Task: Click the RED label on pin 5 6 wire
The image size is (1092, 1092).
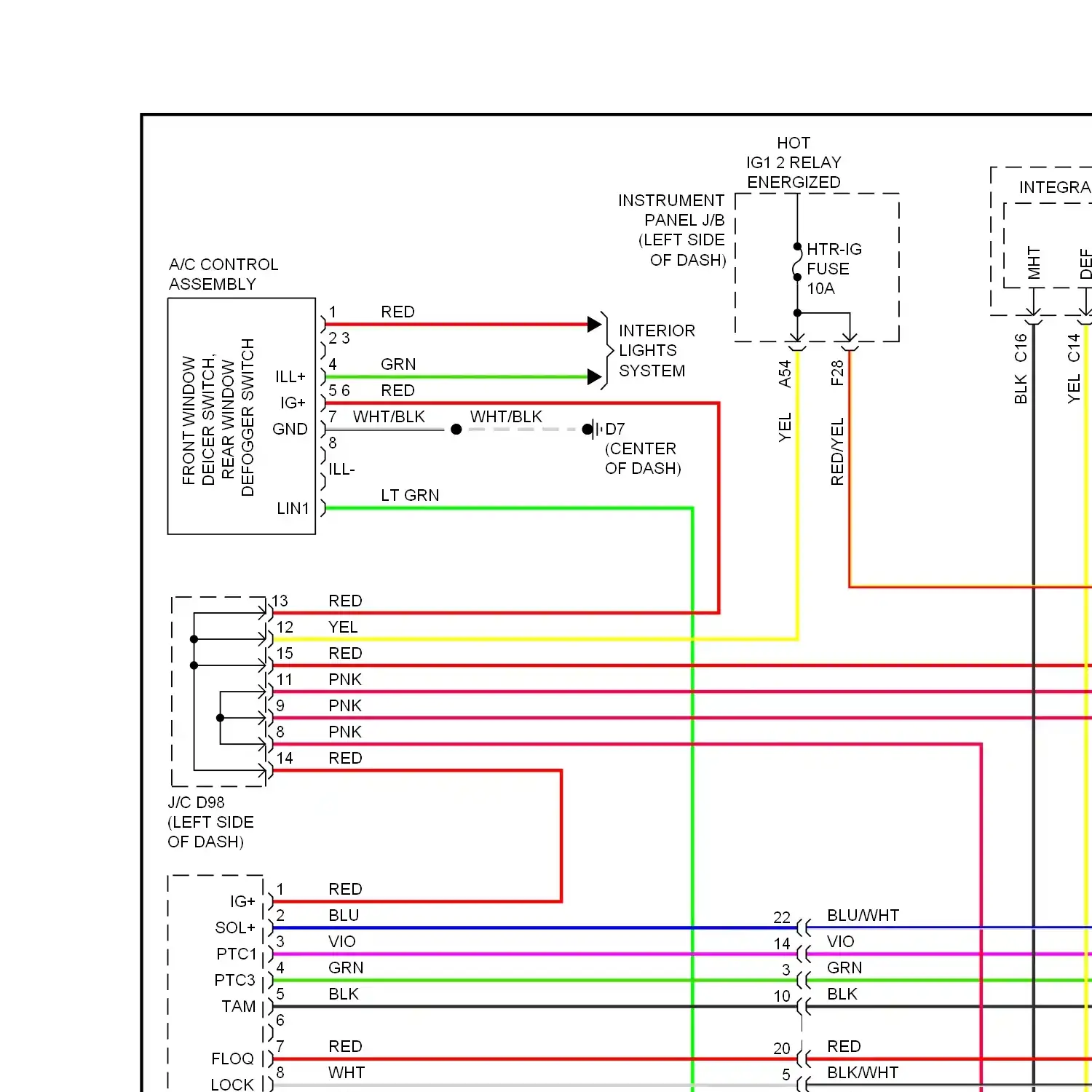Action: 397,390
